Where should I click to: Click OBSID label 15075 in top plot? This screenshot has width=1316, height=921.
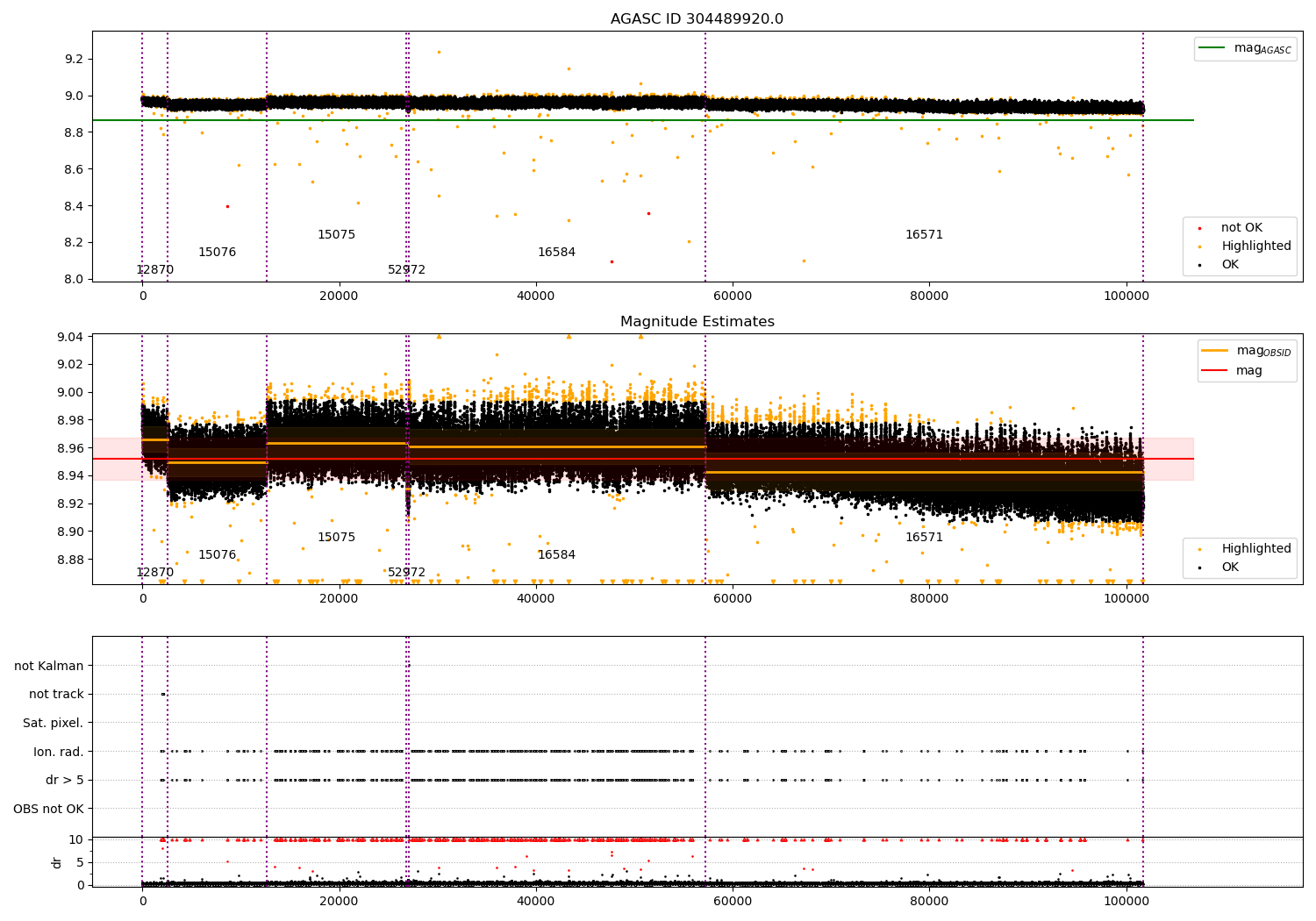pos(336,235)
